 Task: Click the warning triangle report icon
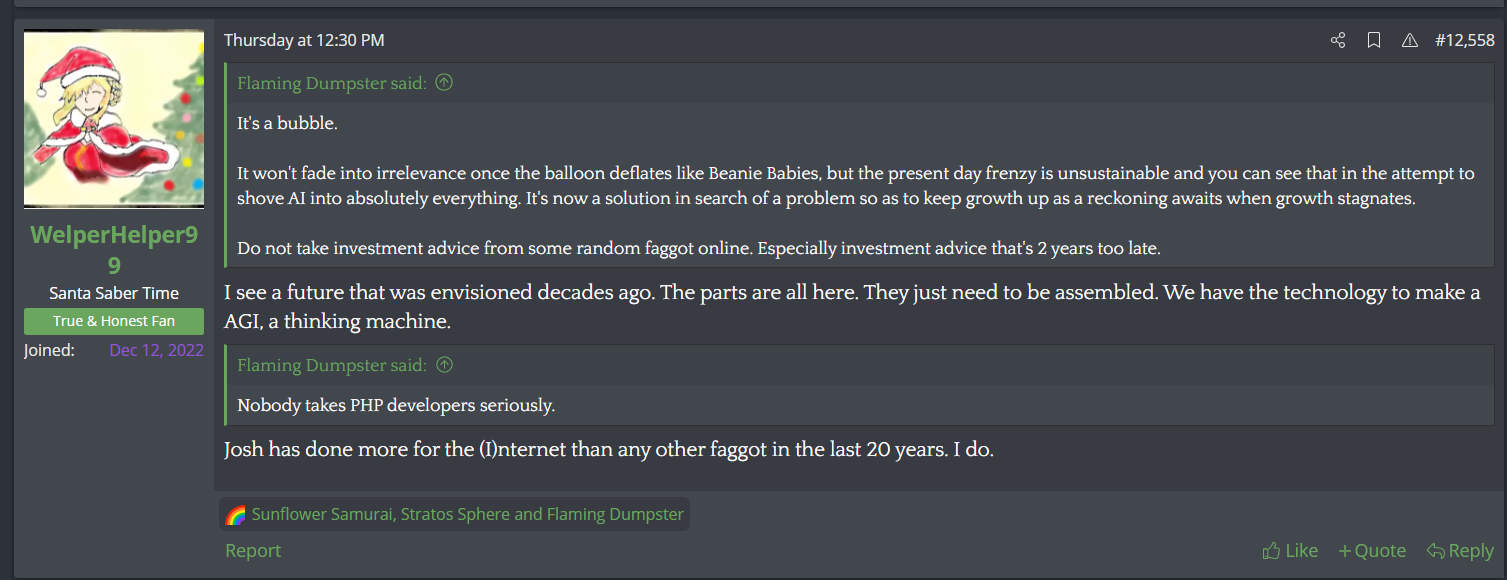click(x=1410, y=40)
